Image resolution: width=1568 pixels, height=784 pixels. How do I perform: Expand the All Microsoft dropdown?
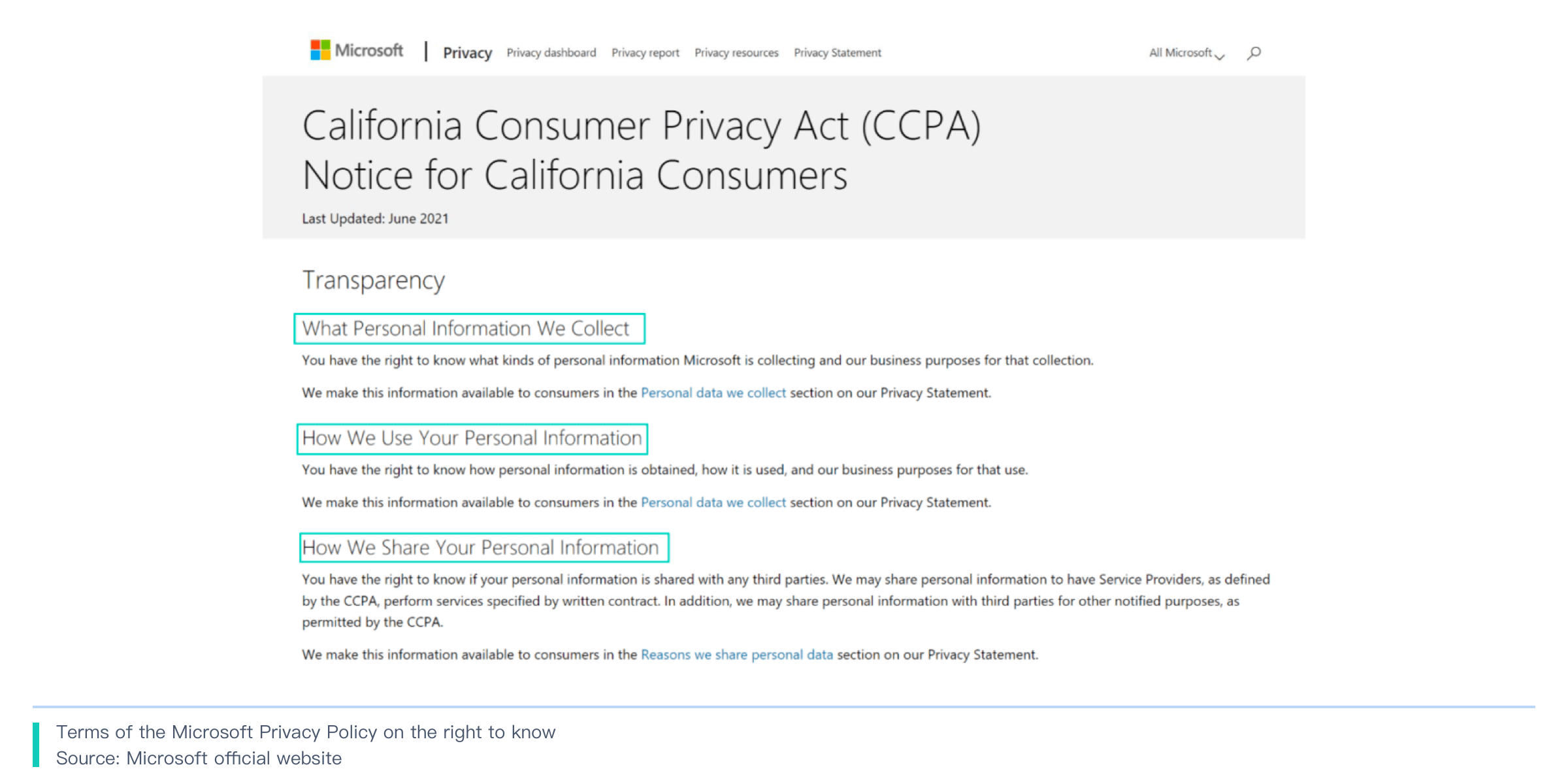point(1186,53)
